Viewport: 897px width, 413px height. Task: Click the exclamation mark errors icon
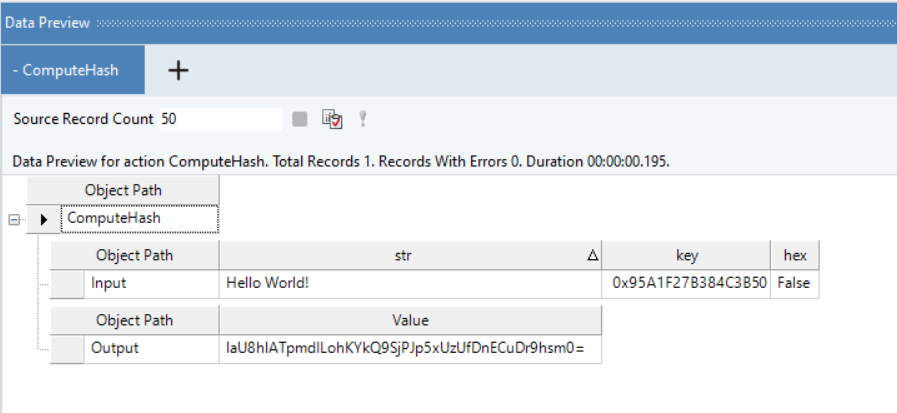coord(362,119)
